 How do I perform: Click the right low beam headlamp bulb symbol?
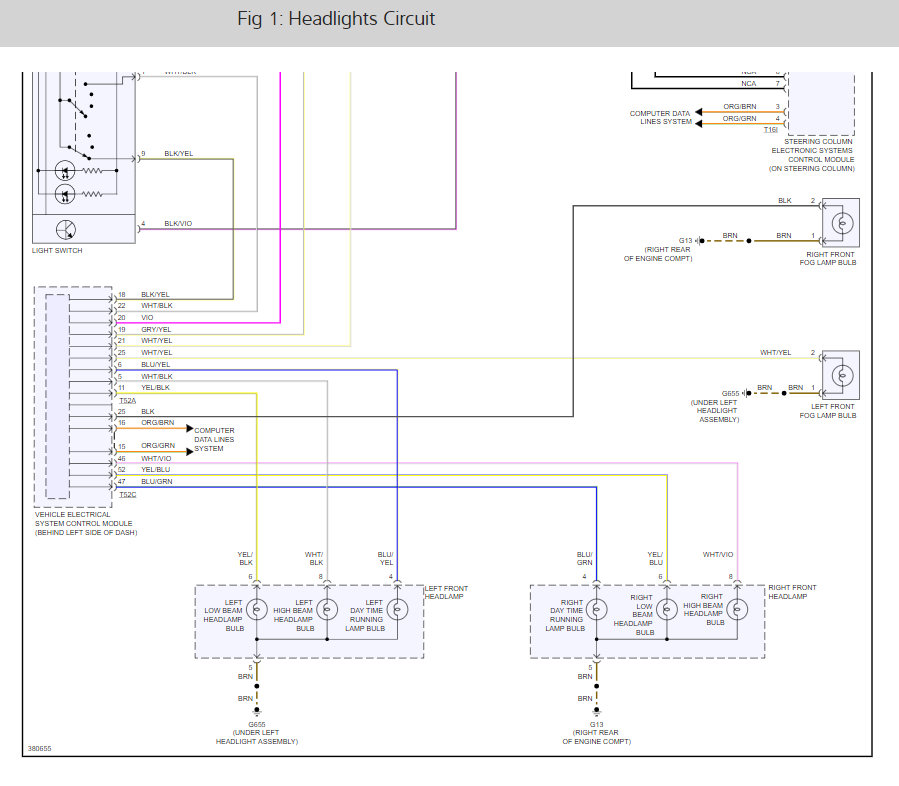point(667,609)
